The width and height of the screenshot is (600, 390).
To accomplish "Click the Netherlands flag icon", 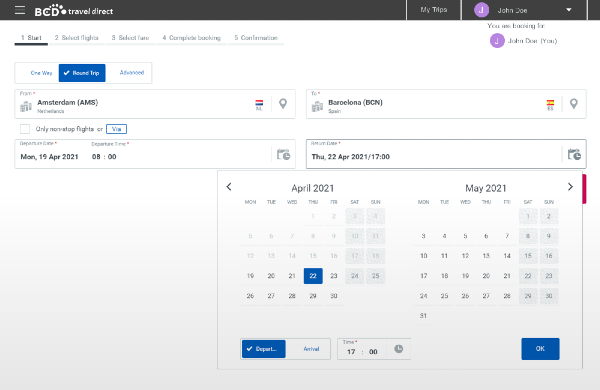I will tap(259, 103).
